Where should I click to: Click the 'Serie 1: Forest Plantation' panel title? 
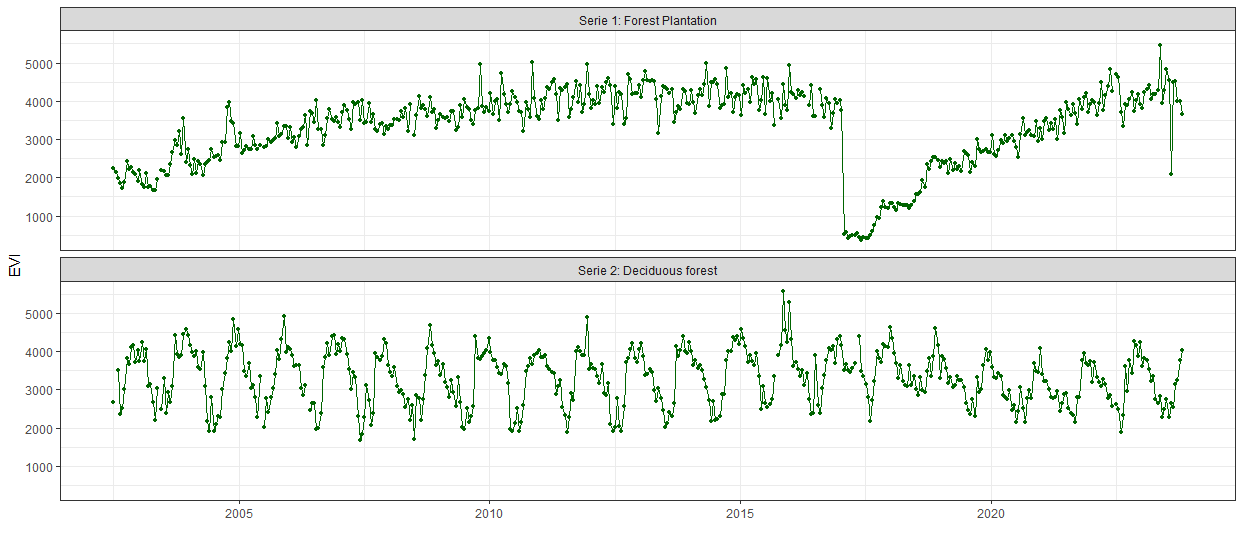(x=647, y=20)
